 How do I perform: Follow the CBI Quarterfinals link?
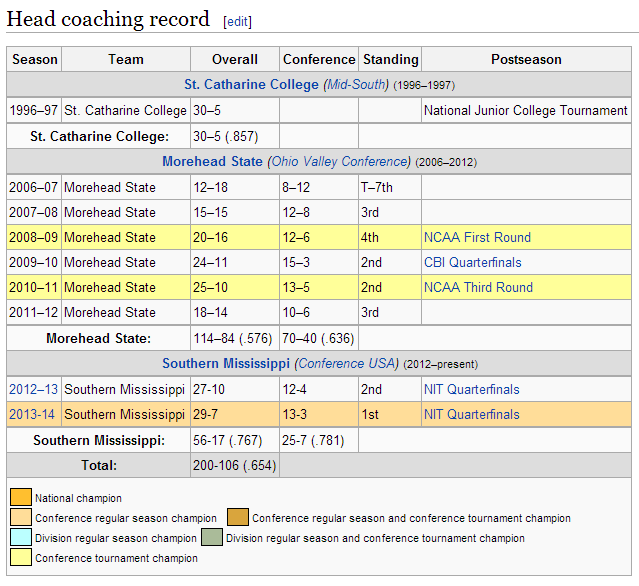point(473,262)
